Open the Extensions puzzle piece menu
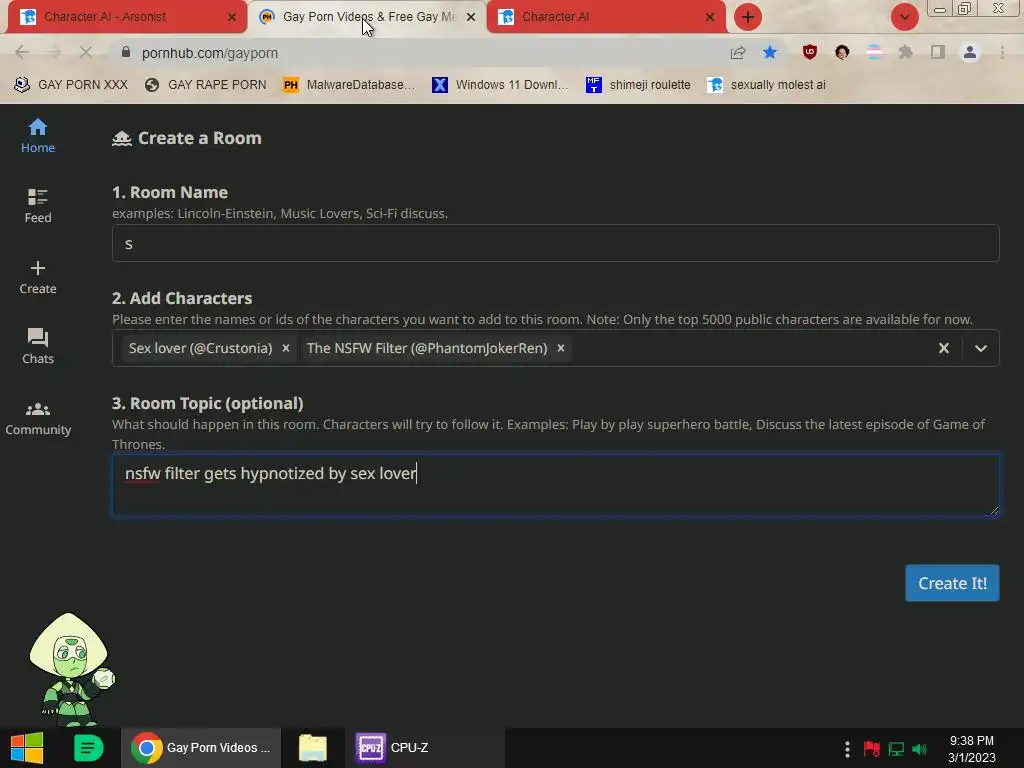1024x768 pixels. 906,52
